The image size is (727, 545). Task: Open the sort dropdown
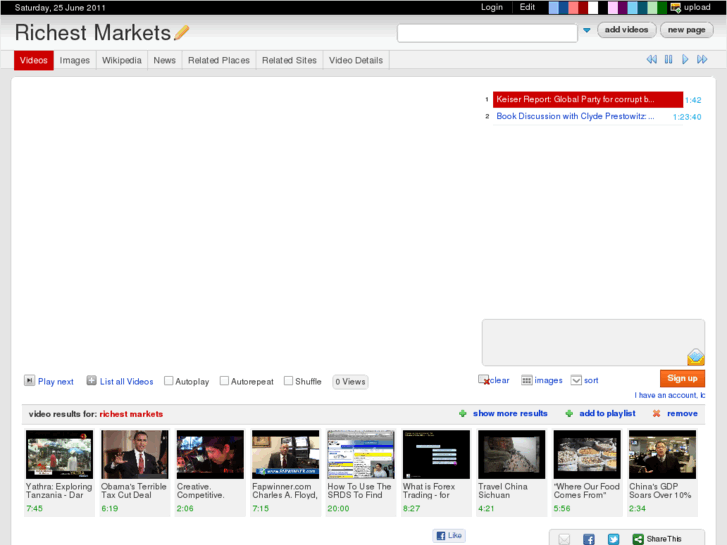576,380
